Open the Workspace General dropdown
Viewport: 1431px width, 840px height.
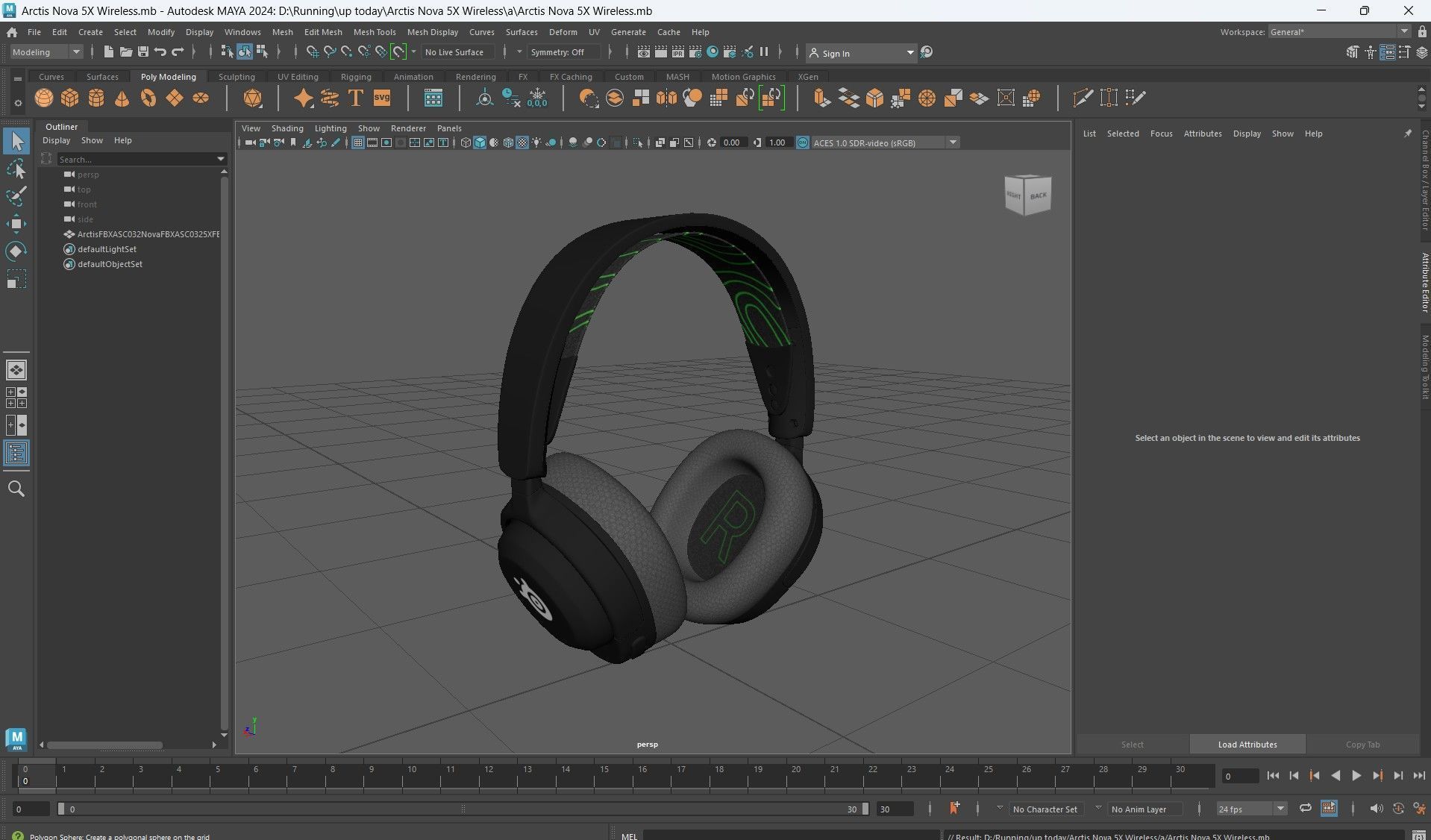pyautogui.click(x=1339, y=31)
